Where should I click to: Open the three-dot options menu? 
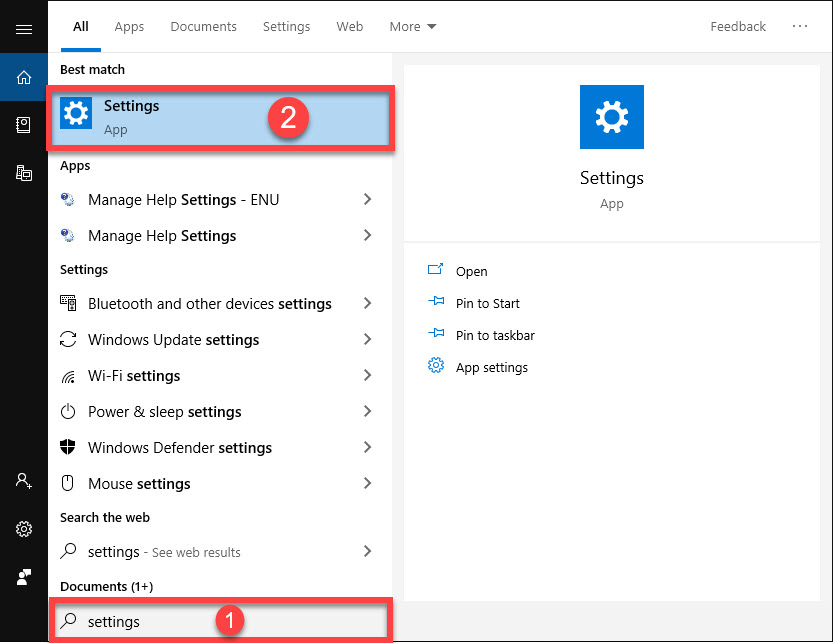(x=800, y=26)
